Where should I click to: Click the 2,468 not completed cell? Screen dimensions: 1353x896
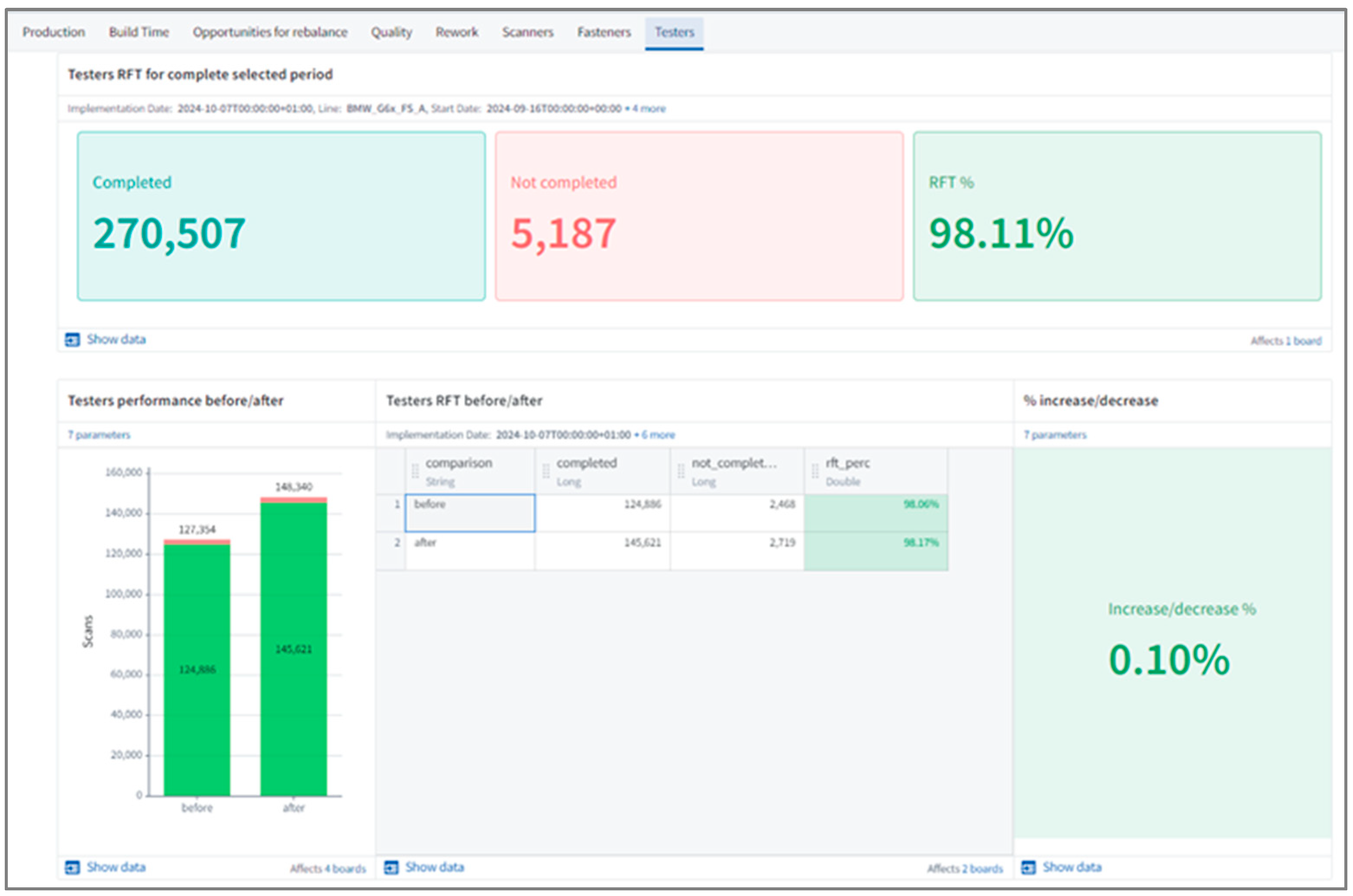click(737, 513)
